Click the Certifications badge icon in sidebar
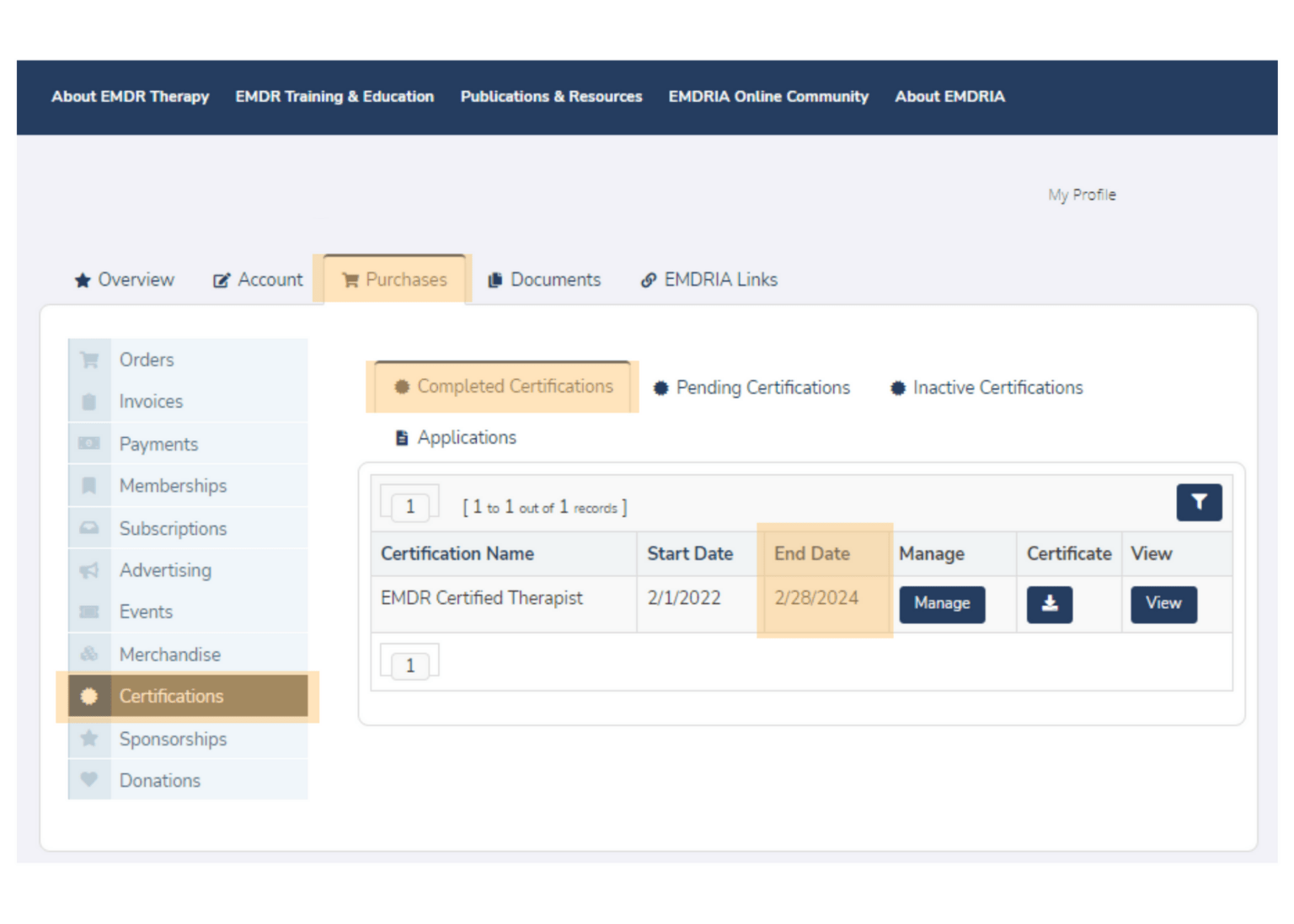Image resolution: width=1294 pixels, height=924 pixels. tap(89, 697)
